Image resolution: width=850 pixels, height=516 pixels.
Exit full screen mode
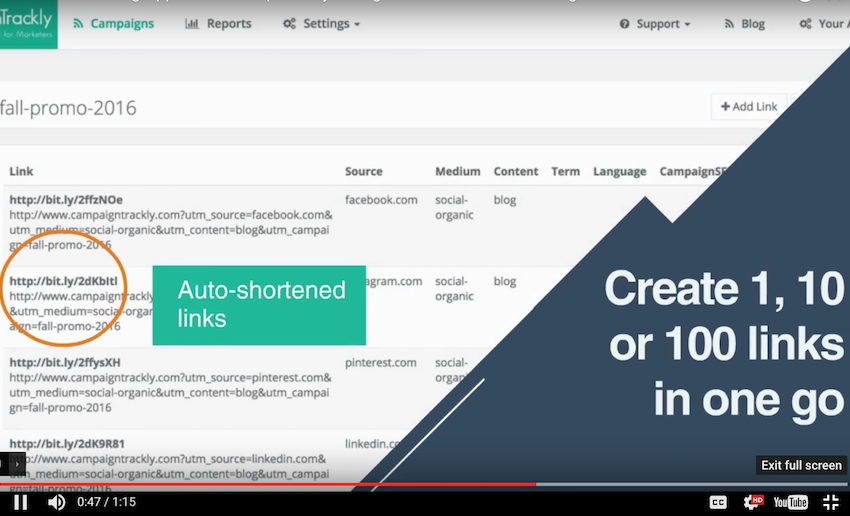click(x=830, y=502)
